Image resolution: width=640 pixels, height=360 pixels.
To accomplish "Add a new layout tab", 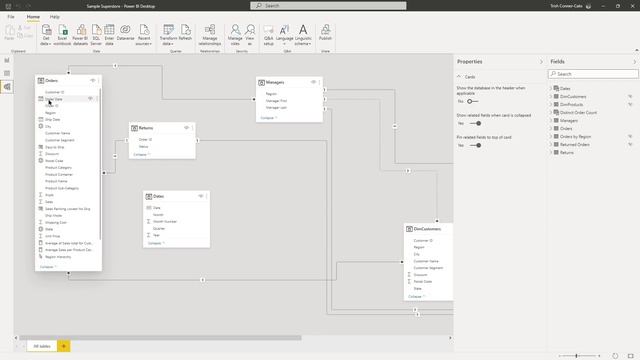I will click(x=64, y=346).
